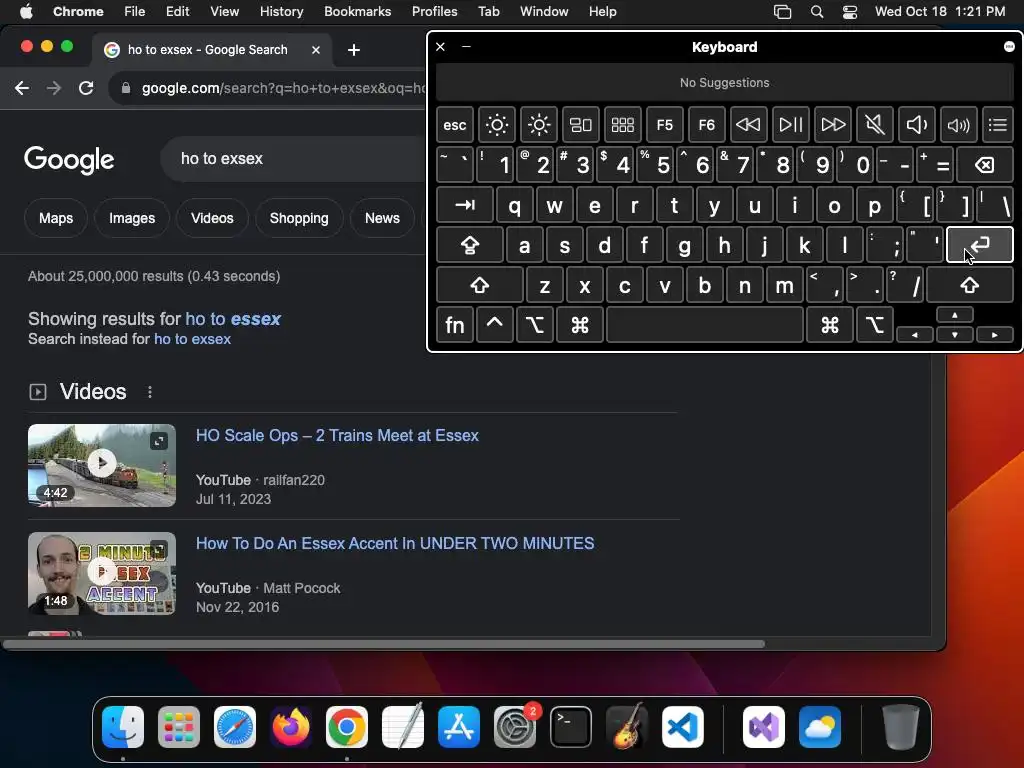Click the volume up key
This screenshot has width=1024, height=768.
(x=959, y=125)
